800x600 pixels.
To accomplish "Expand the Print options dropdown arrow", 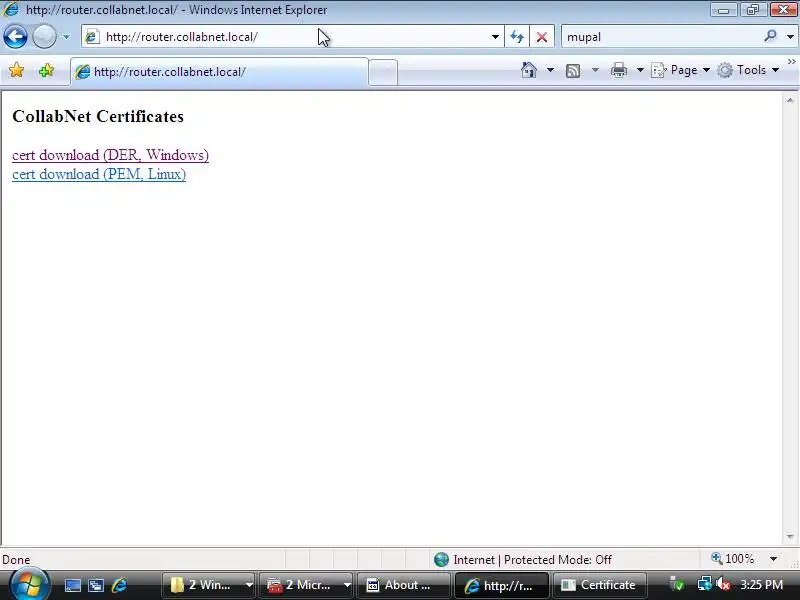I will pos(640,70).
